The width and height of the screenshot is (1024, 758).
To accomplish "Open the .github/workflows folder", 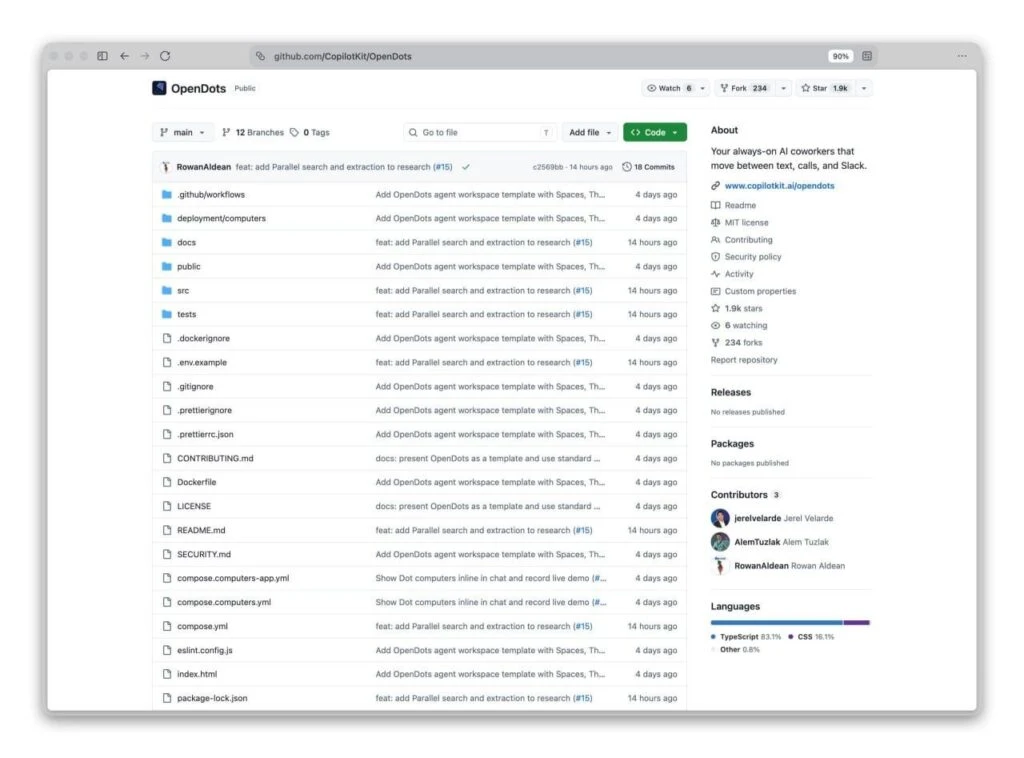I will [x=211, y=195].
